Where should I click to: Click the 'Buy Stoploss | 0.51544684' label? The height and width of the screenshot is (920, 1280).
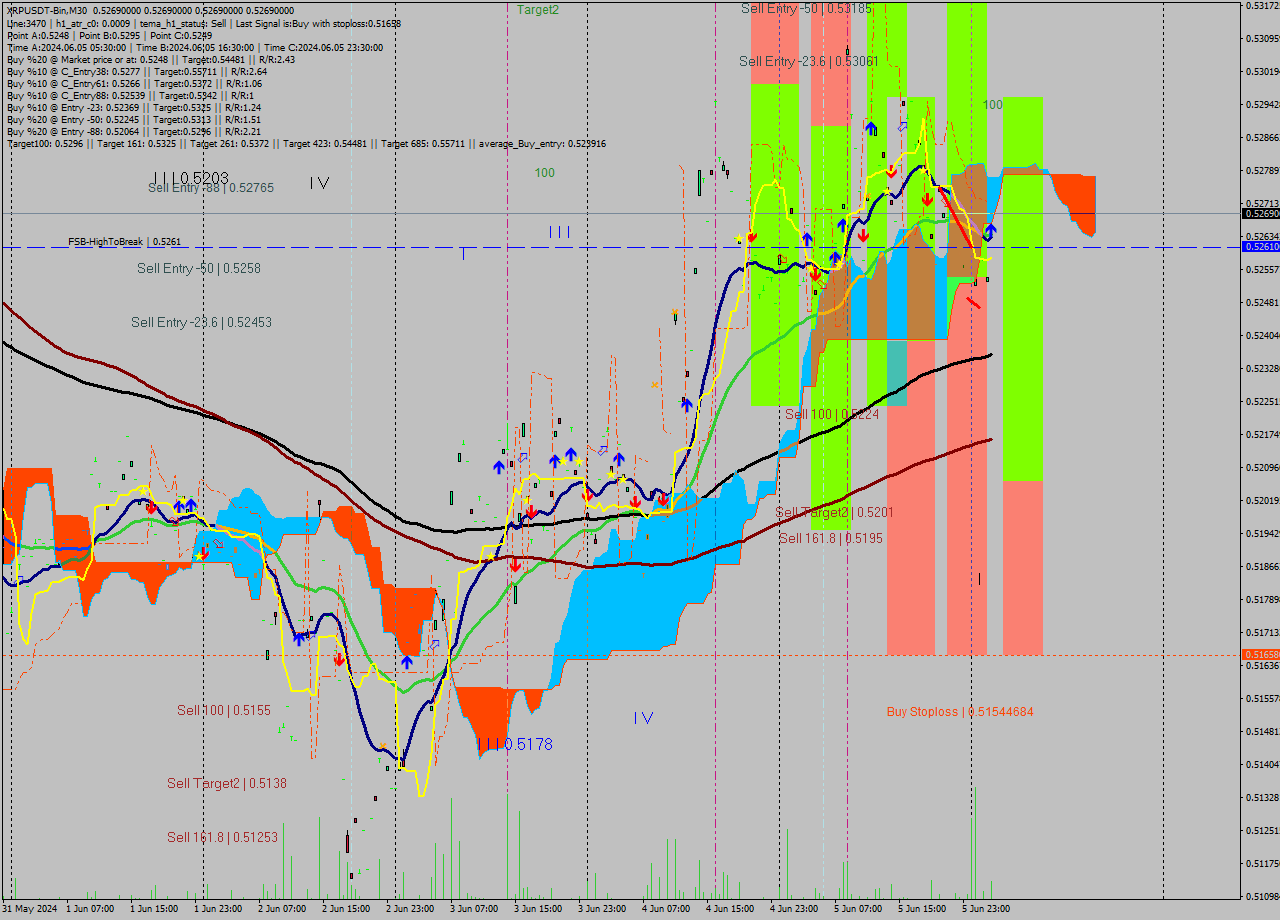[x=960, y=712]
